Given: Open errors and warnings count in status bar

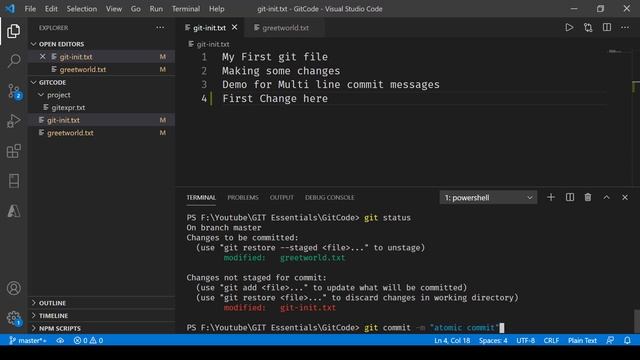Looking at the screenshot, I should [x=88, y=340].
